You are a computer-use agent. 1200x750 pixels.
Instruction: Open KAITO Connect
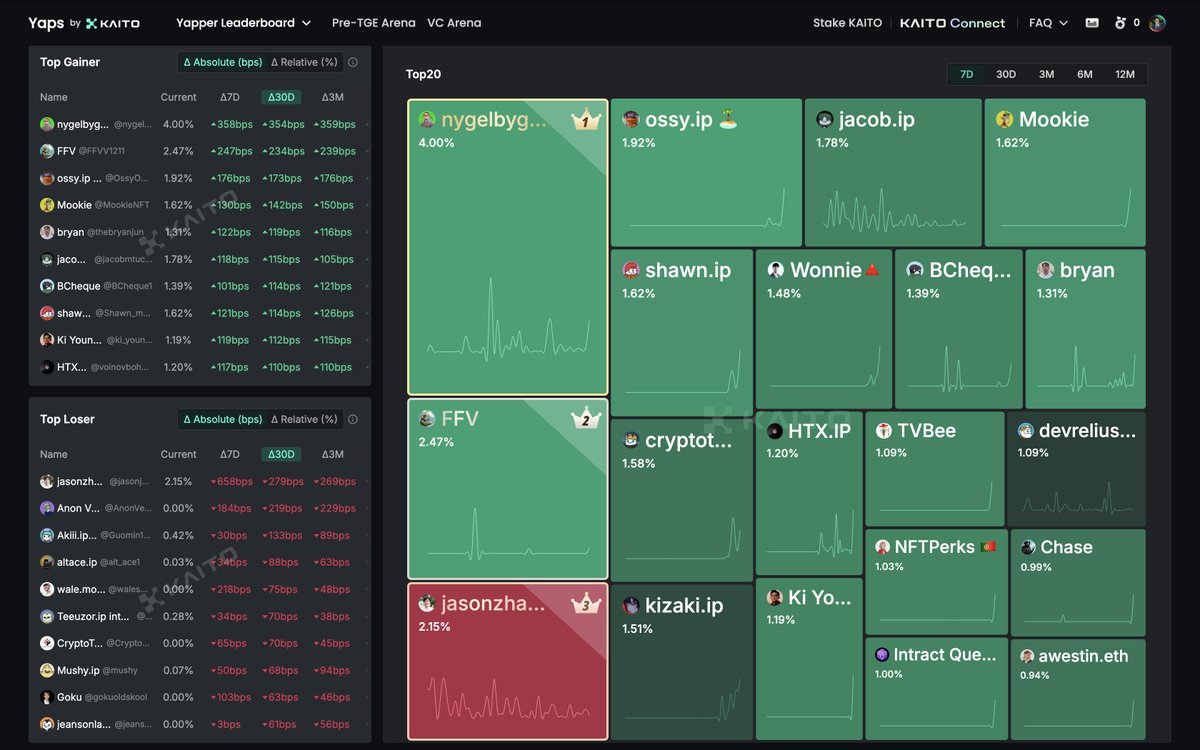tap(952, 22)
